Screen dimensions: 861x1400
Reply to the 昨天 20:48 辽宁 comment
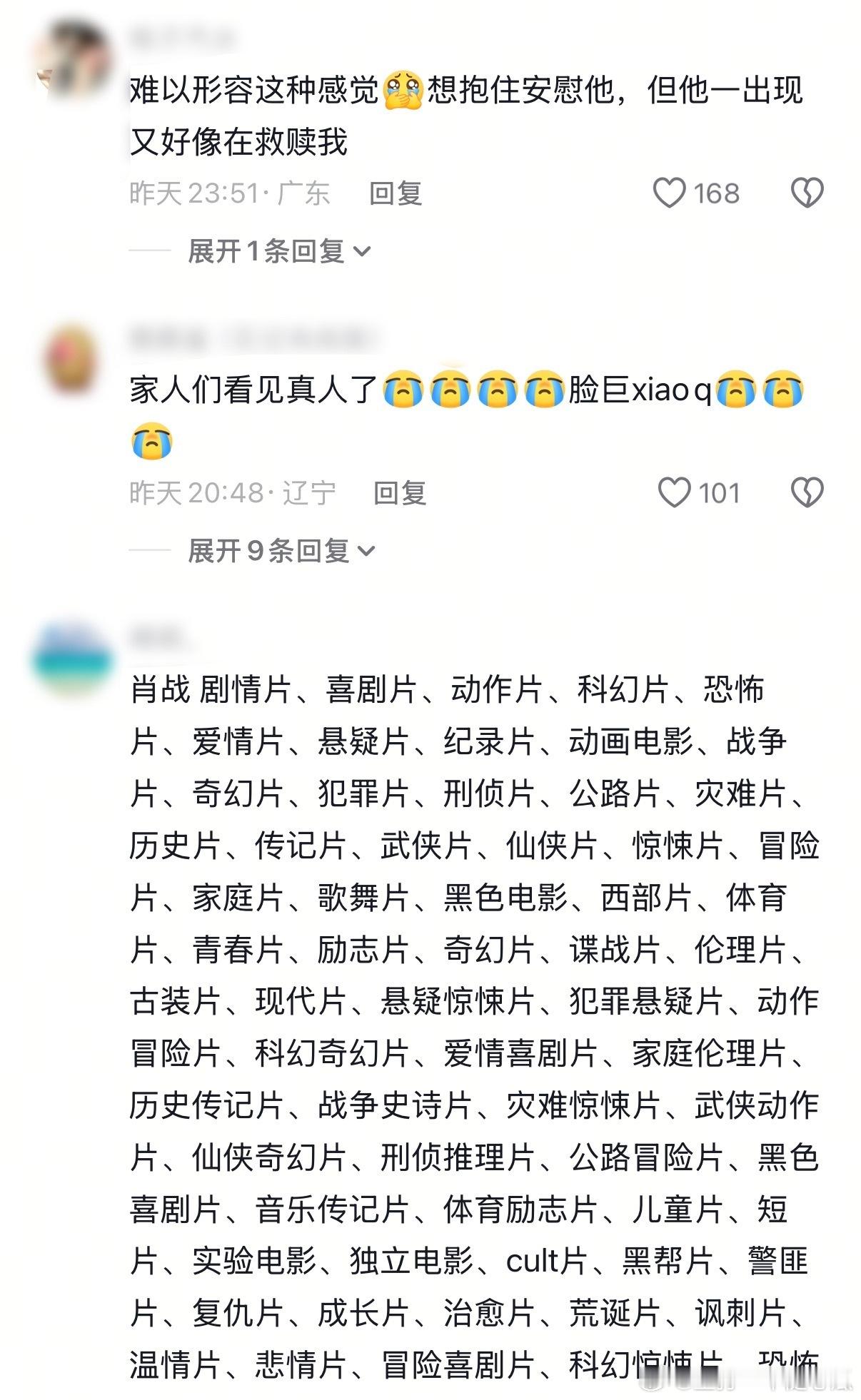coord(400,493)
